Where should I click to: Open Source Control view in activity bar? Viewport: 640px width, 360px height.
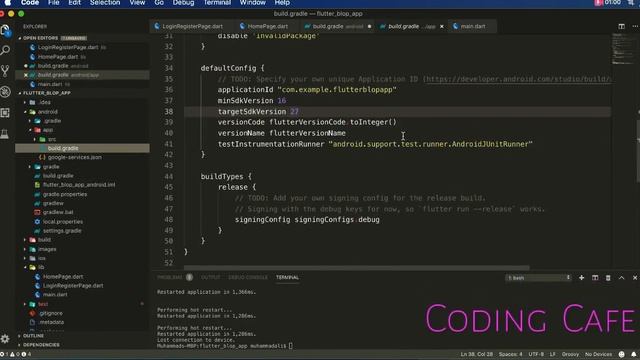point(5,71)
